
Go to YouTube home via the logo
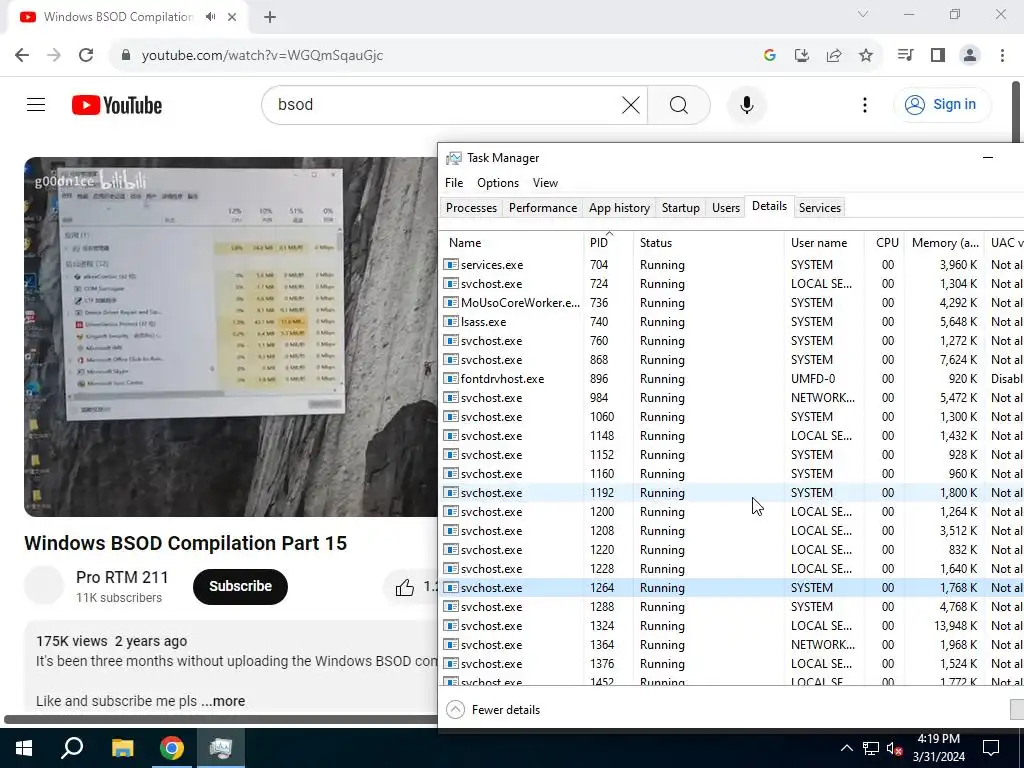pyautogui.click(x=117, y=105)
